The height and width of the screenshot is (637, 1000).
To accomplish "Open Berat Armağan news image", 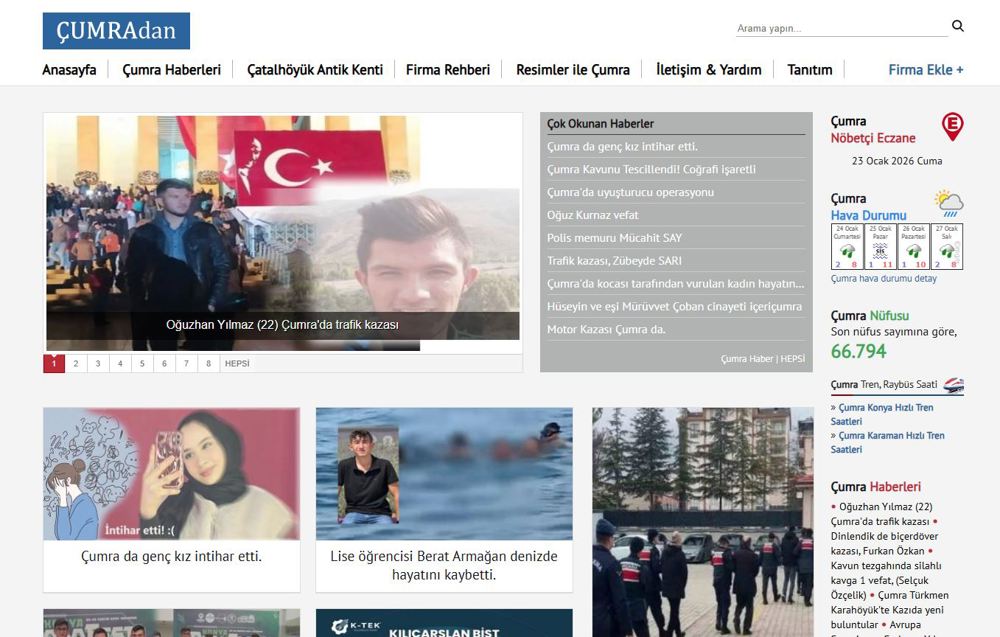I will (x=444, y=473).
